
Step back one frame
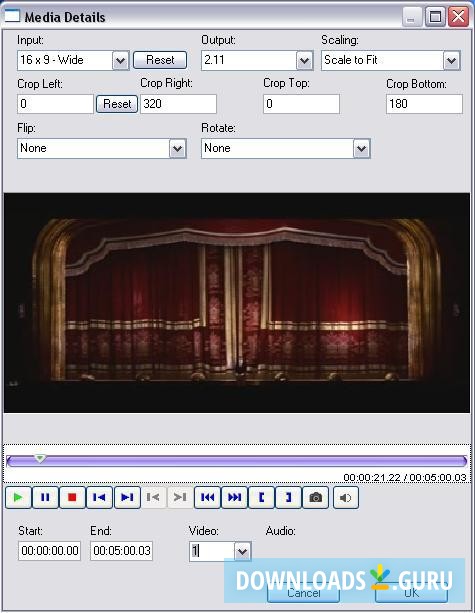[x=99, y=497]
